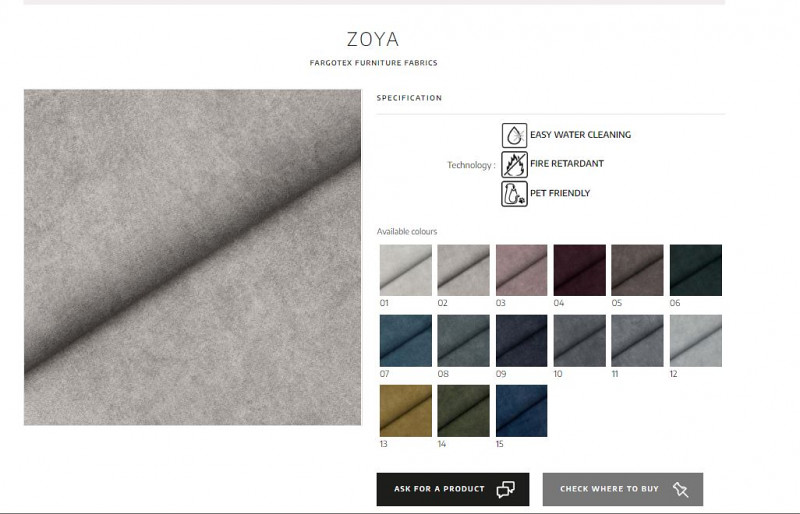Pick colour swatch 15 royal blue
Screen dimensions: 800x514
(x=521, y=411)
